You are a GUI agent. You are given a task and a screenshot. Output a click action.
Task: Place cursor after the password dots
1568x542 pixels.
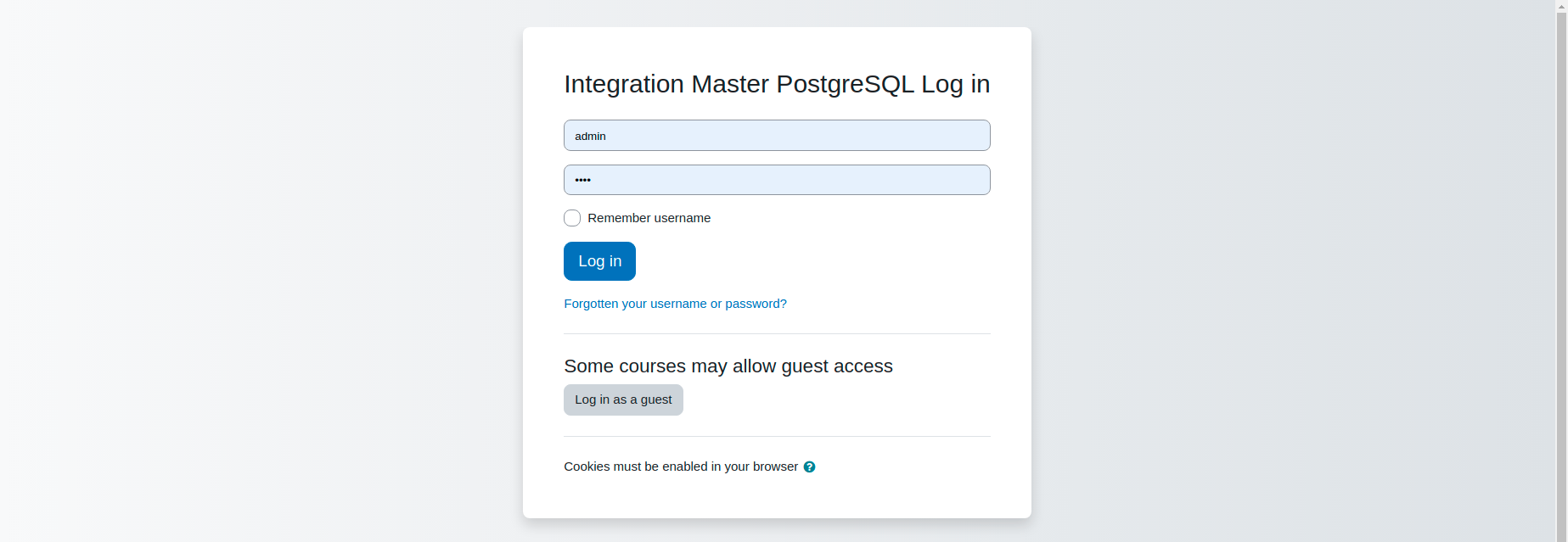593,180
